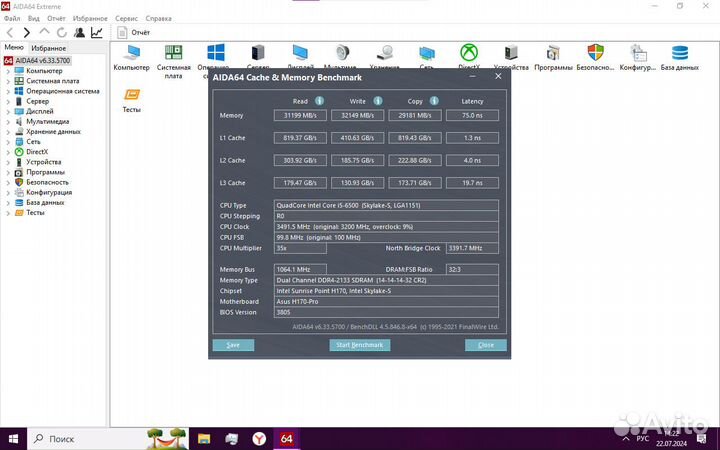This screenshot has height=450, width=720.
Task: Select Безопасность in the tree
Action: click(x=47, y=182)
